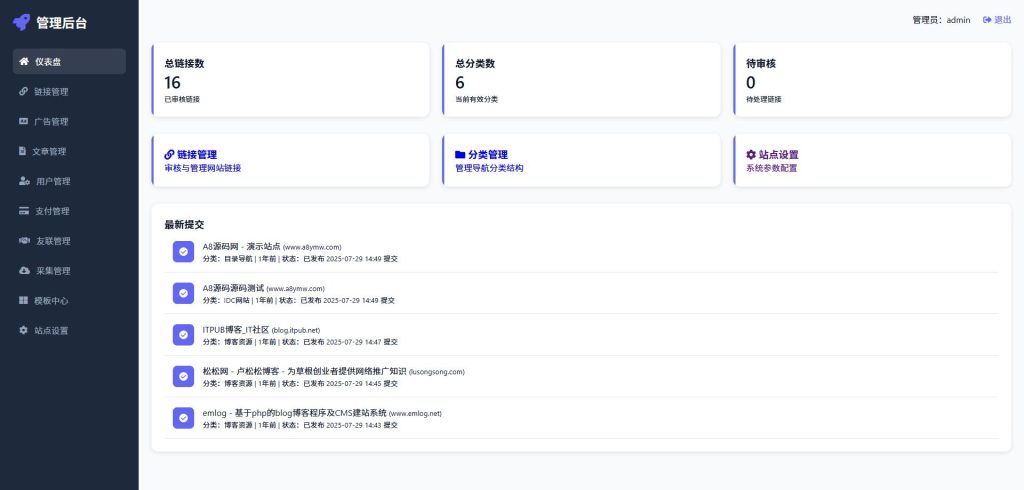Click check icon for A8源码网 演示站点
Viewport: 1024px width, 490px height.
coord(184,252)
